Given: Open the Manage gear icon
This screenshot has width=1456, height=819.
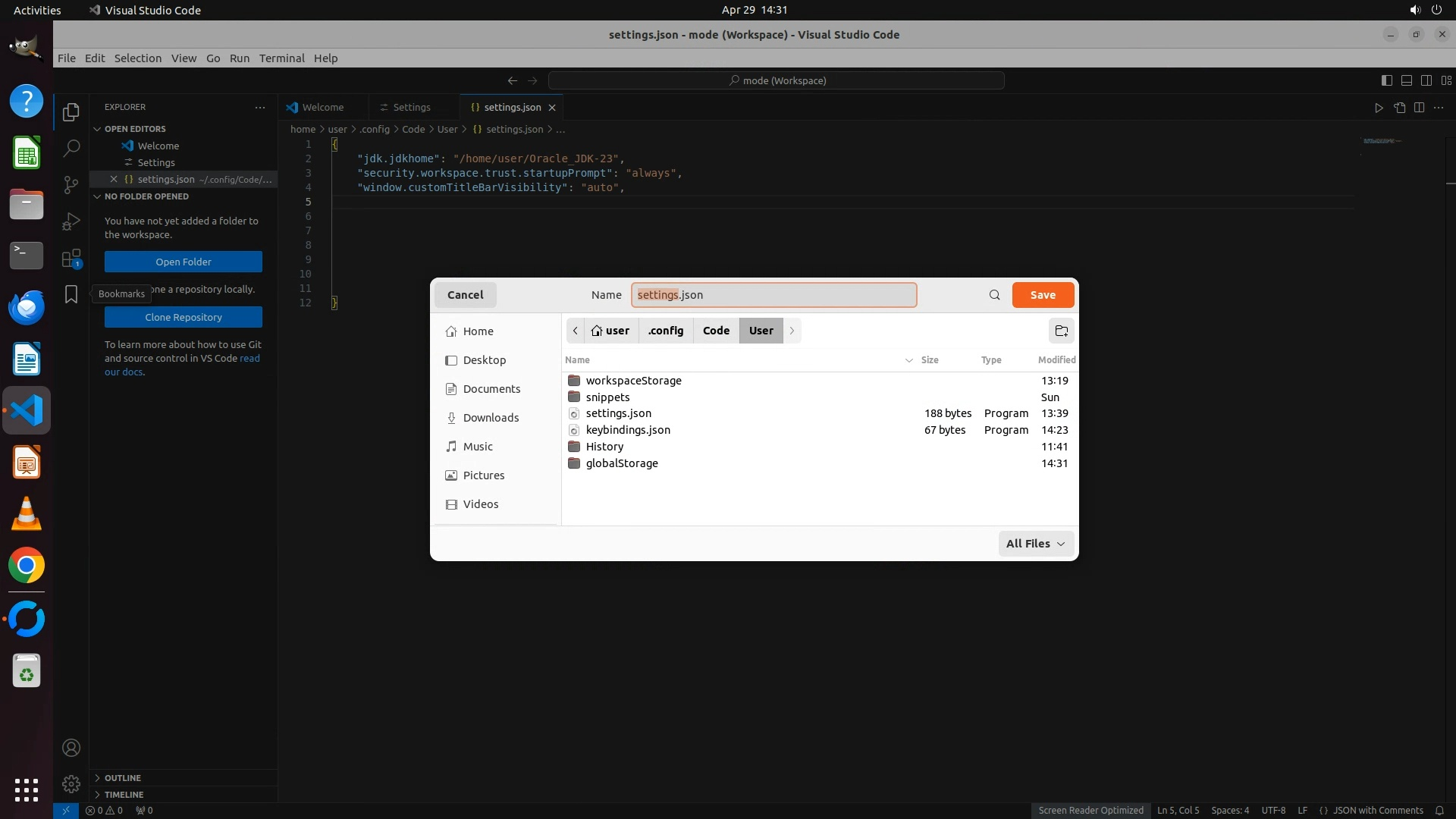Looking at the screenshot, I should point(71,783).
